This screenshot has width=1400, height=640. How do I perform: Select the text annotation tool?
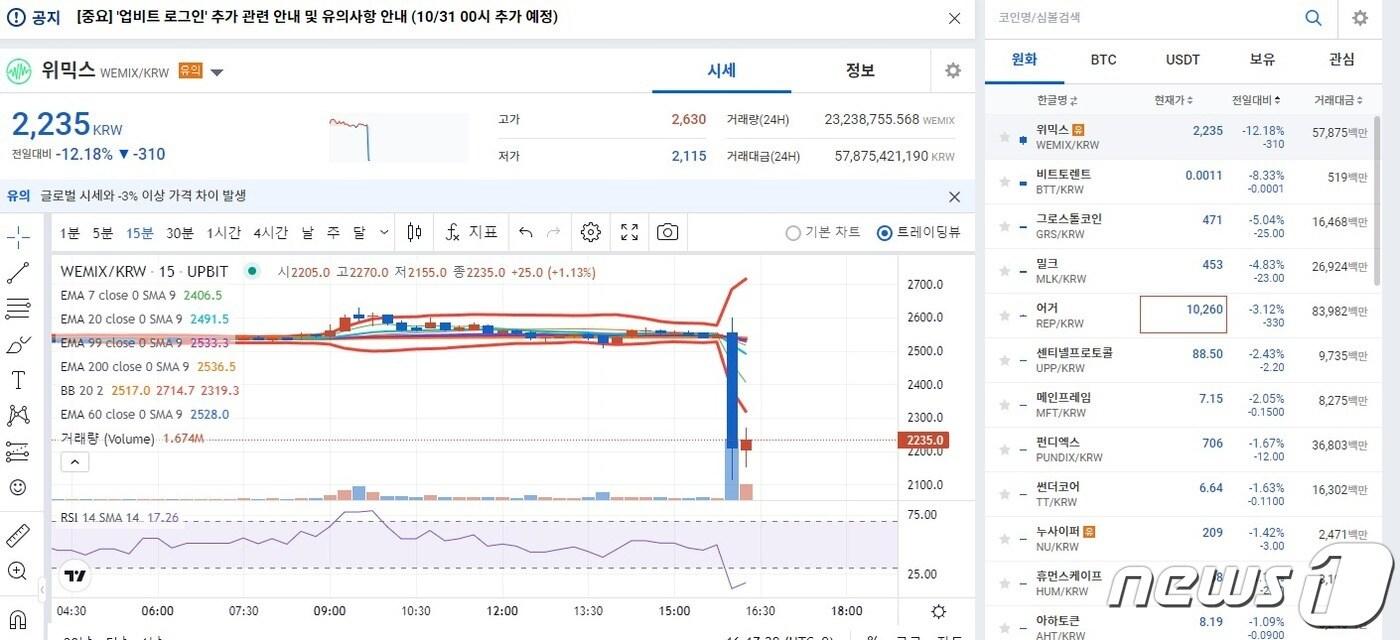click(x=18, y=378)
